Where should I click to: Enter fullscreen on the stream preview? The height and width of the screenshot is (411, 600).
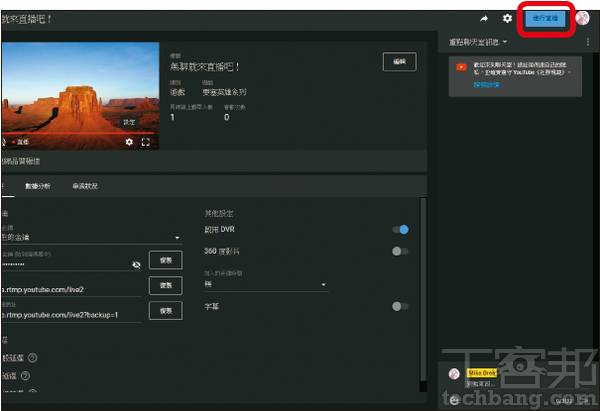(x=146, y=142)
